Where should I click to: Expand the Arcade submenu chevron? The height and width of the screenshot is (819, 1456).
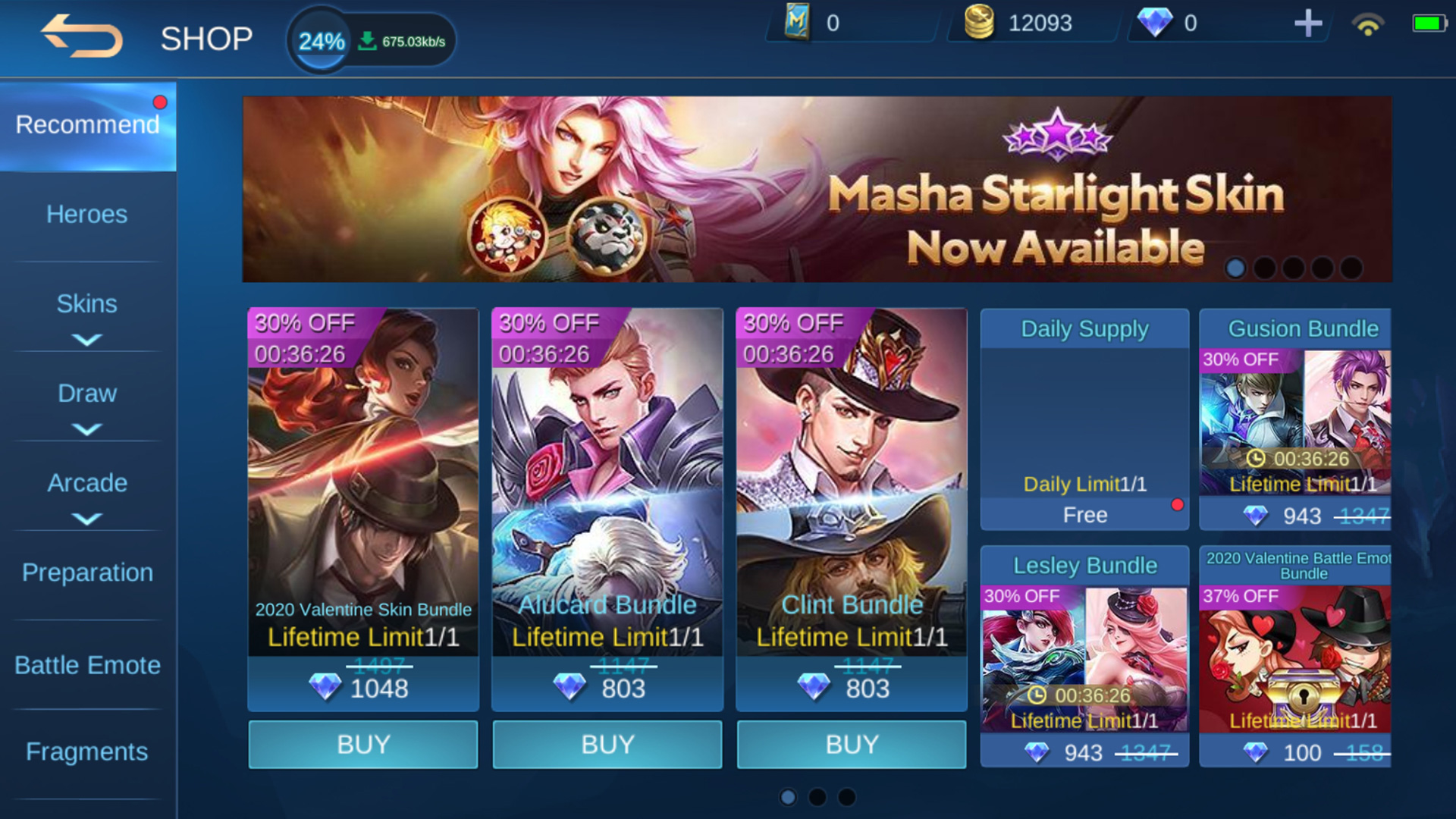point(87,519)
